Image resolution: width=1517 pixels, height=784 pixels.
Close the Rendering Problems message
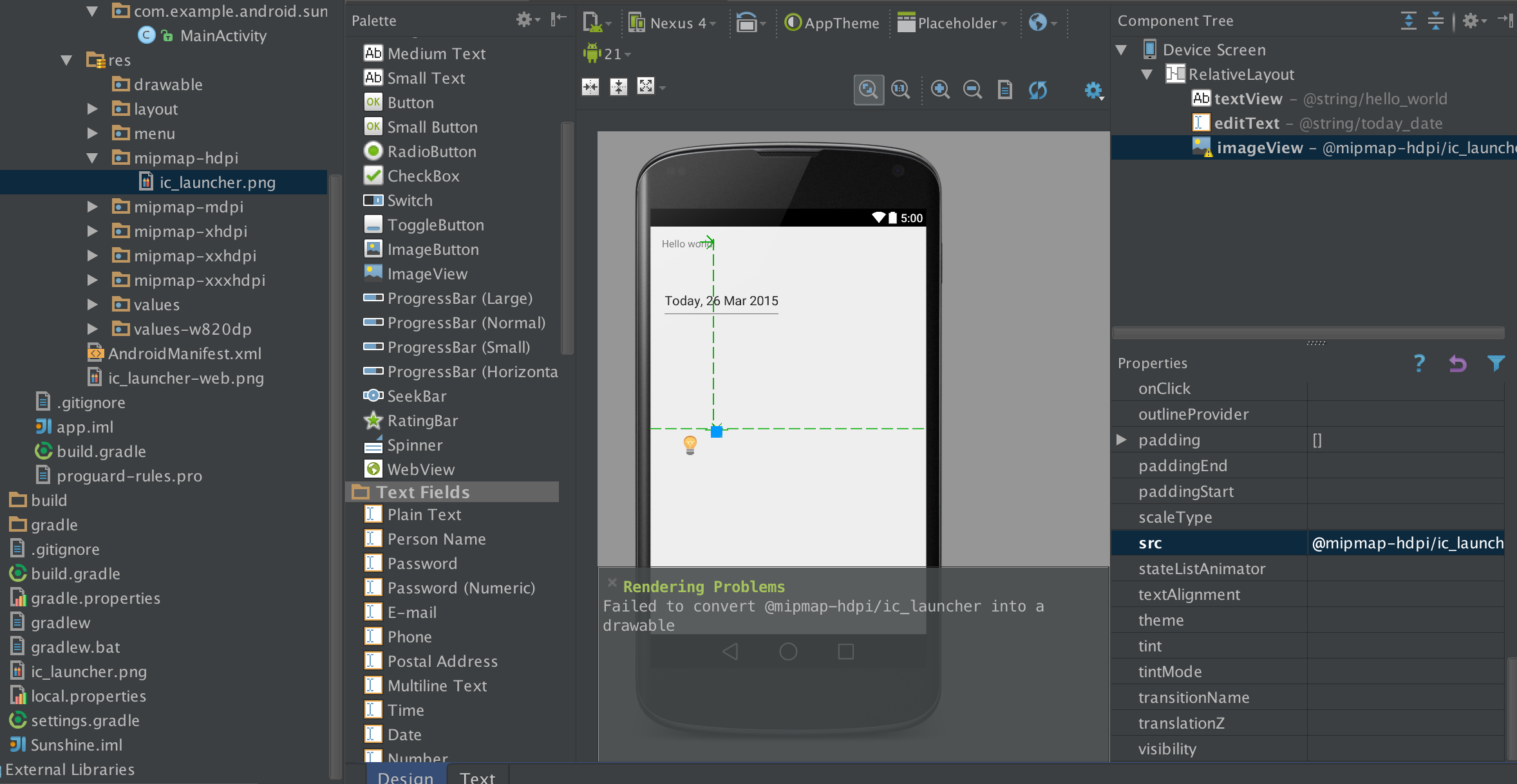pos(612,583)
